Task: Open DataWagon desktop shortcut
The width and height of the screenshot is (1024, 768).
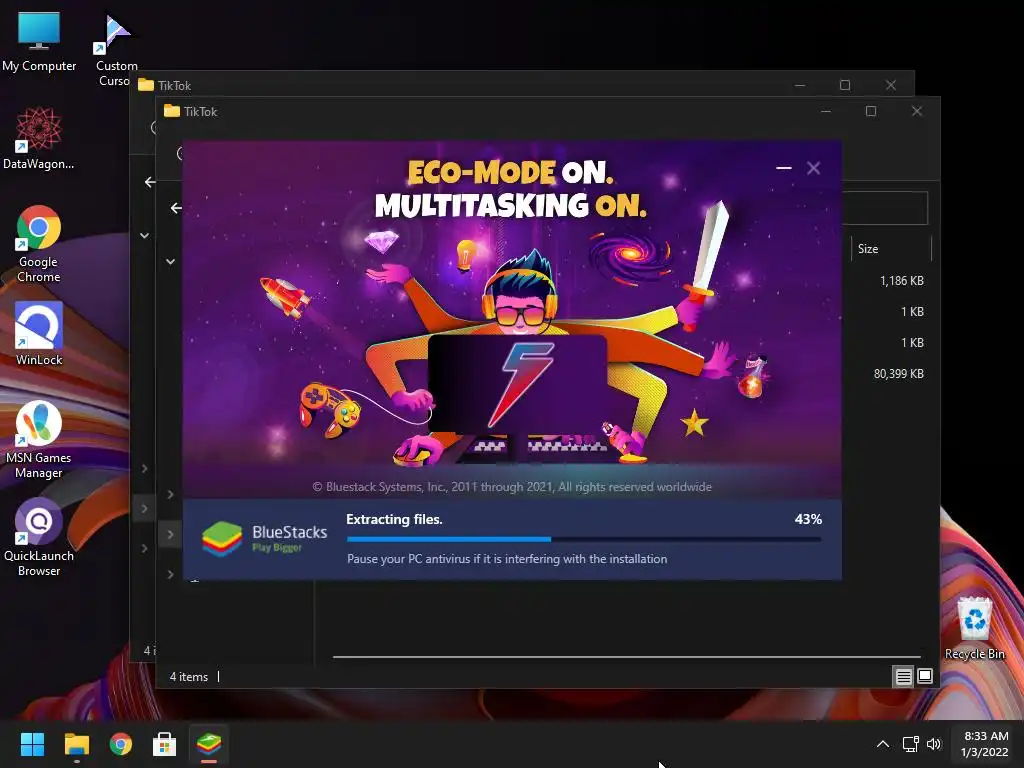Action: (x=39, y=138)
